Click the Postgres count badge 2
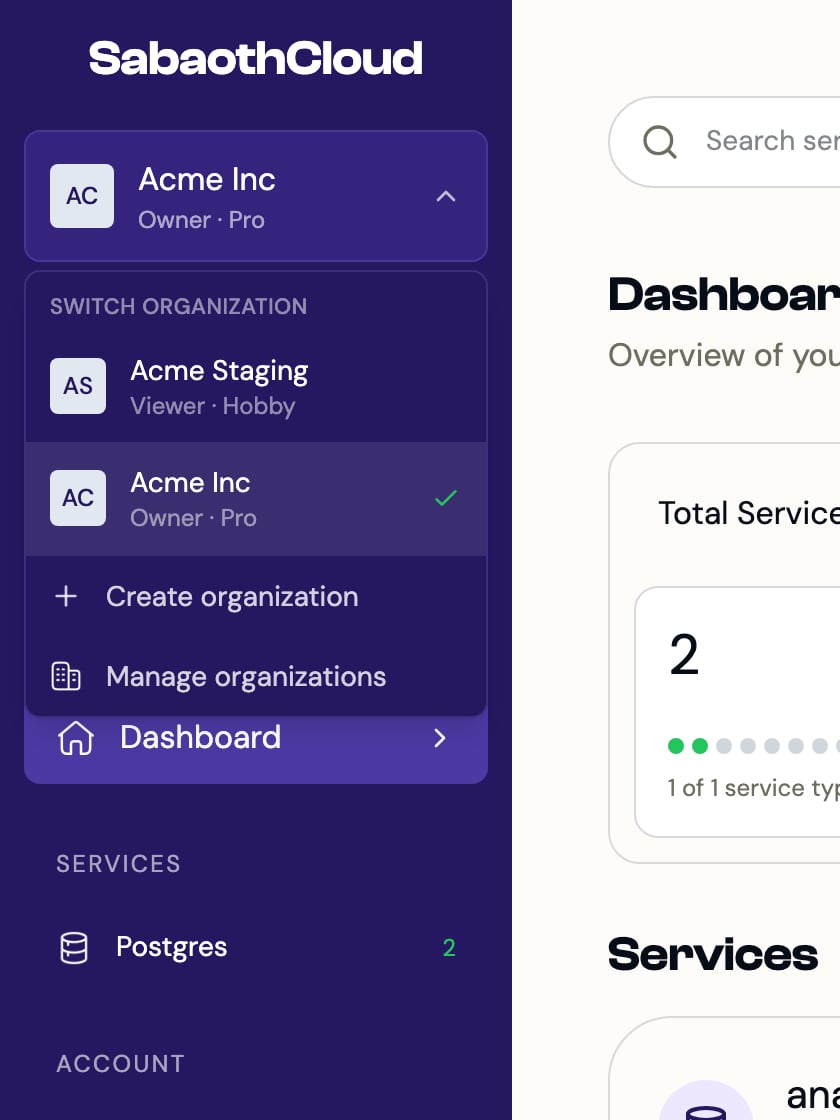 [x=449, y=948]
